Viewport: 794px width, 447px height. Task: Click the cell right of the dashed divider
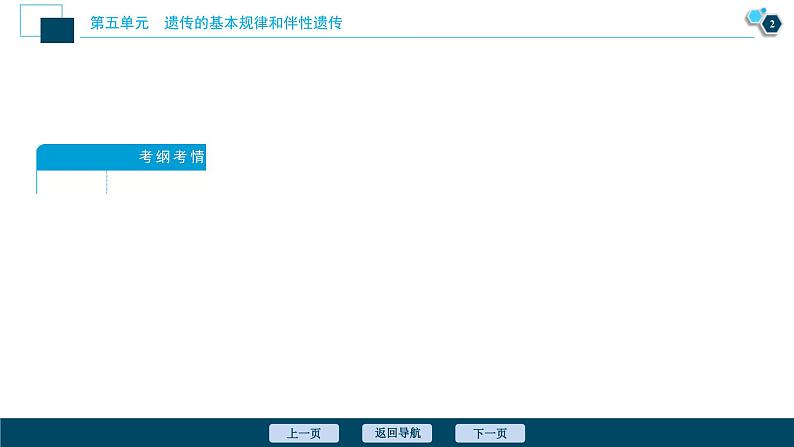pos(155,182)
